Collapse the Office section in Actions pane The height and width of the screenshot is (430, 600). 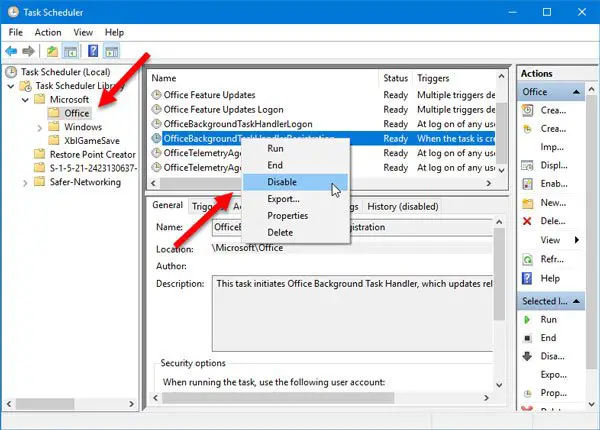(x=576, y=92)
